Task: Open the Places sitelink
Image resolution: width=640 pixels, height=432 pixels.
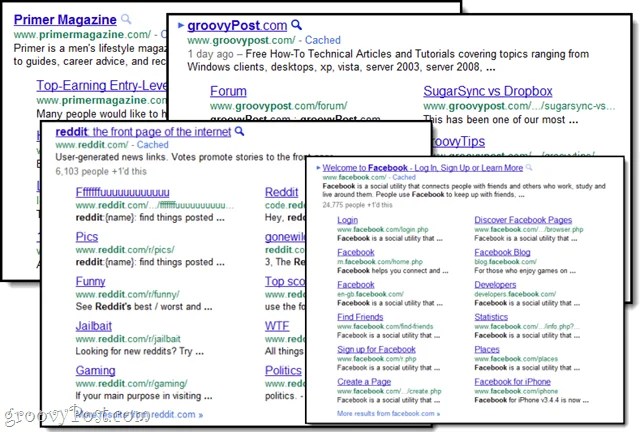Action: click(x=487, y=350)
